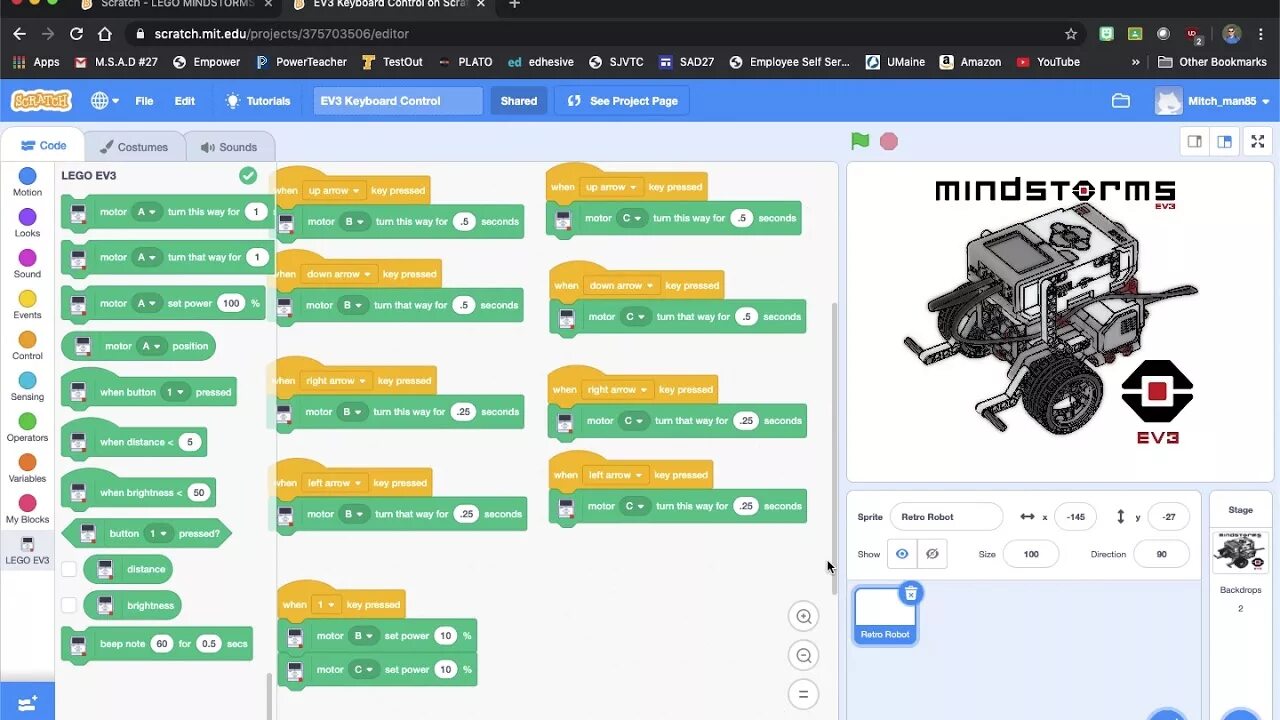Open motor C dropdown under left arrow script

pos(635,506)
